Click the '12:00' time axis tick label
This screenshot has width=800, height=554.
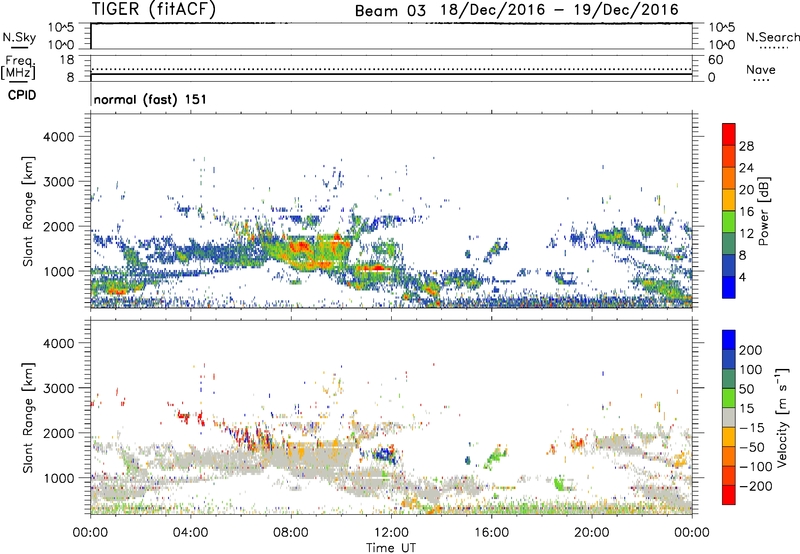pyautogui.click(x=391, y=533)
